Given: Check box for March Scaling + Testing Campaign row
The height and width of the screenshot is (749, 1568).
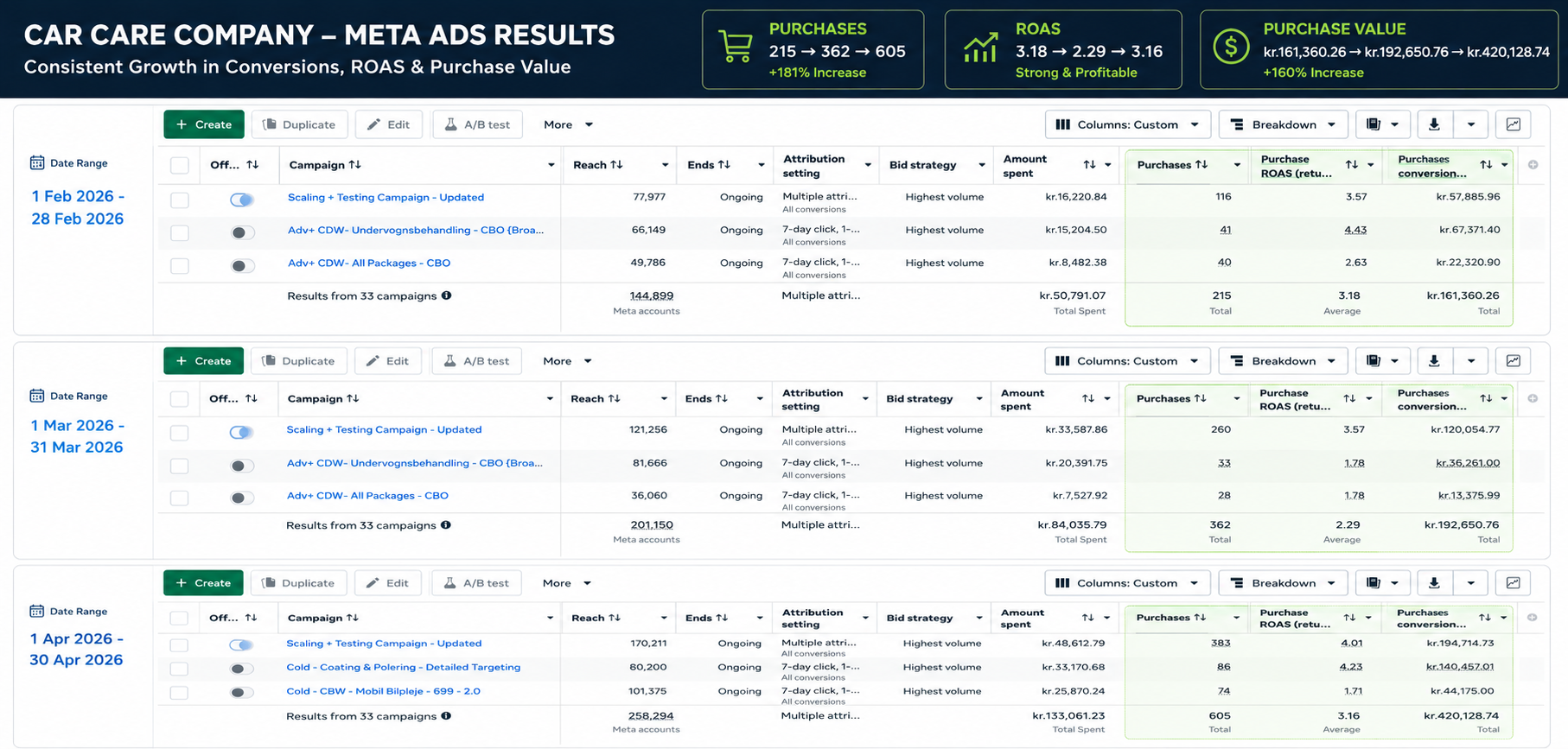Looking at the screenshot, I should click(x=179, y=433).
